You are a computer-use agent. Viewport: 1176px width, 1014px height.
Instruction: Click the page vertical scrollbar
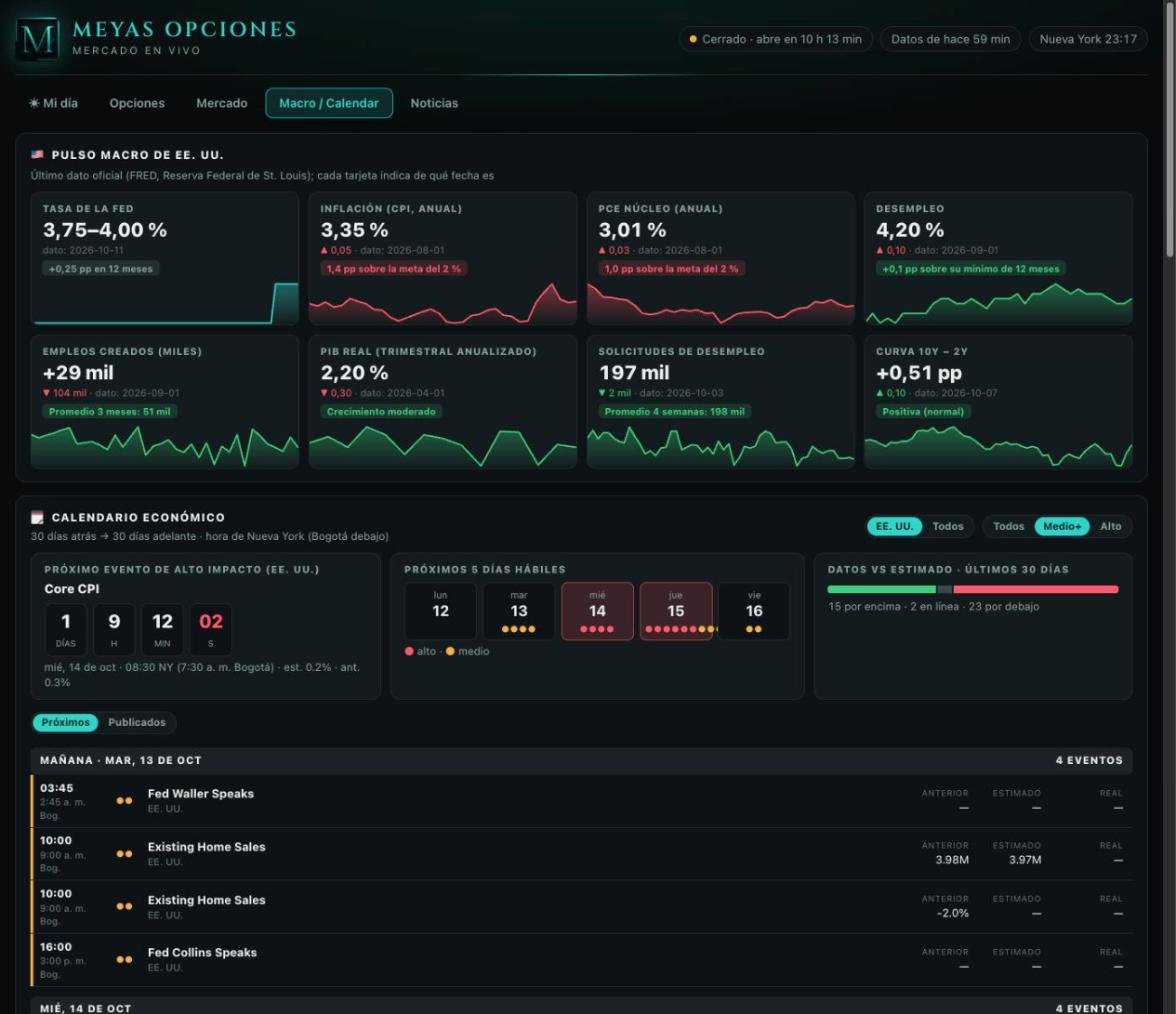(x=1170, y=129)
